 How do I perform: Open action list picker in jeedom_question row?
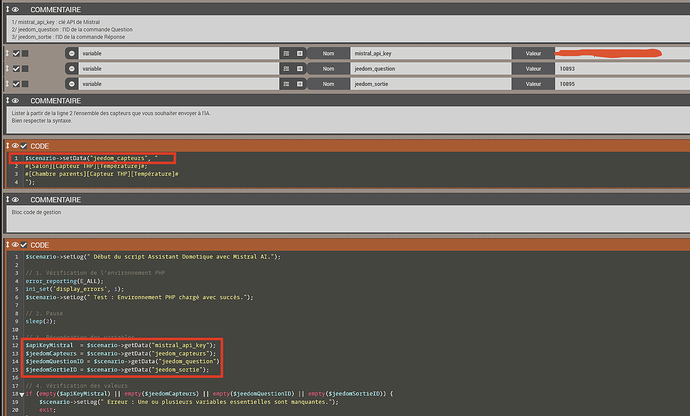(286, 69)
